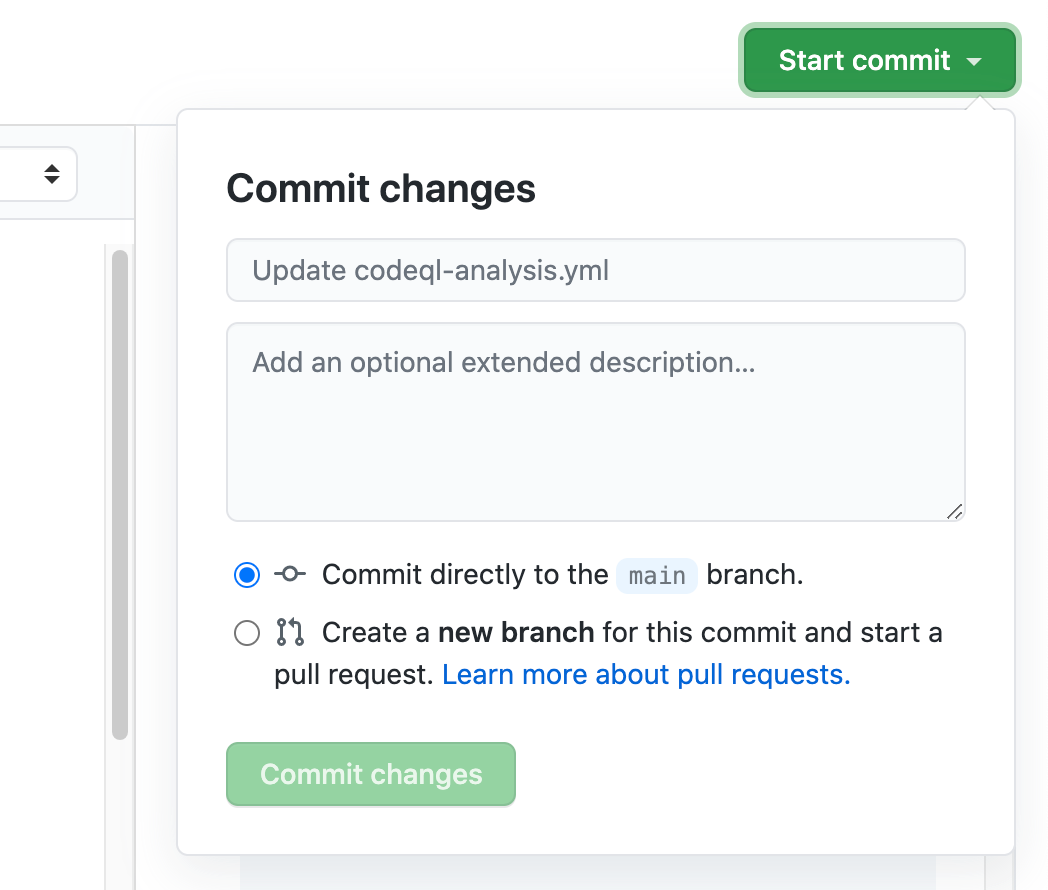Click the up-down arrows selector icon
1048x890 pixels.
pyautogui.click(x=51, y=173)
